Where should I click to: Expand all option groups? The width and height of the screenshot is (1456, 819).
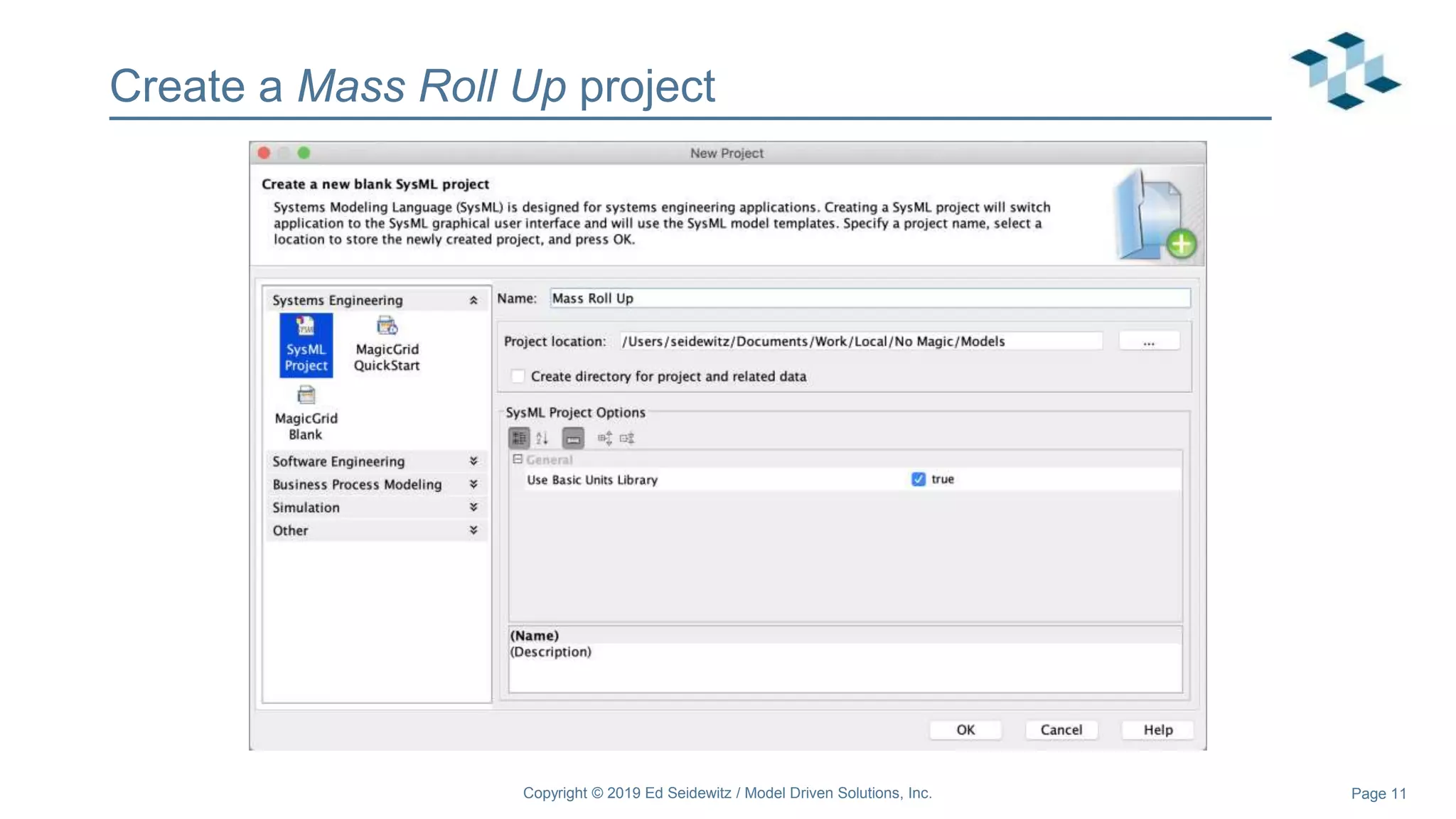pos(604,438)
